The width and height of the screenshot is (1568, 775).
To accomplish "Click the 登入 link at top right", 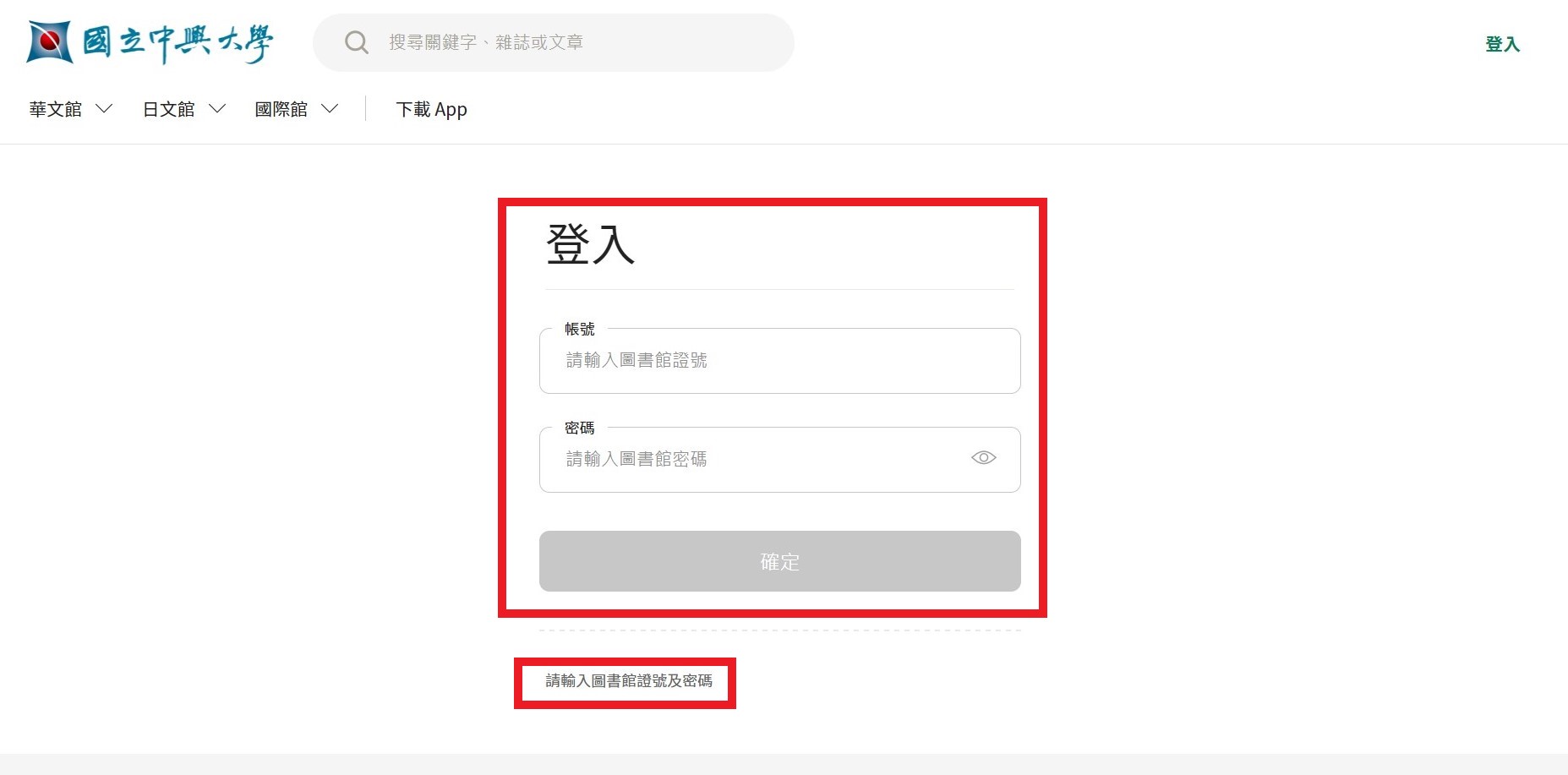I will [1502, 44].
